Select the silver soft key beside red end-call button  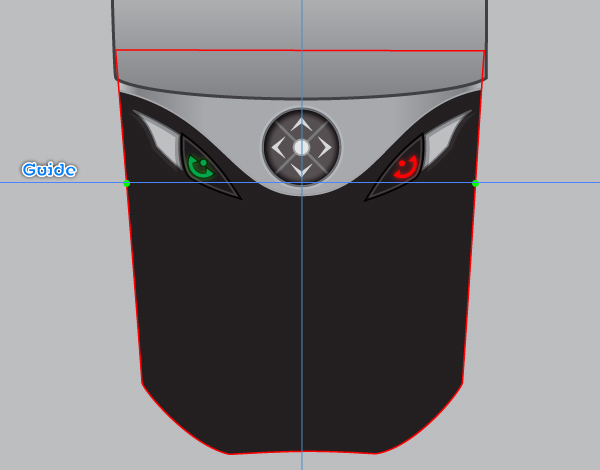tap(446, 139)
